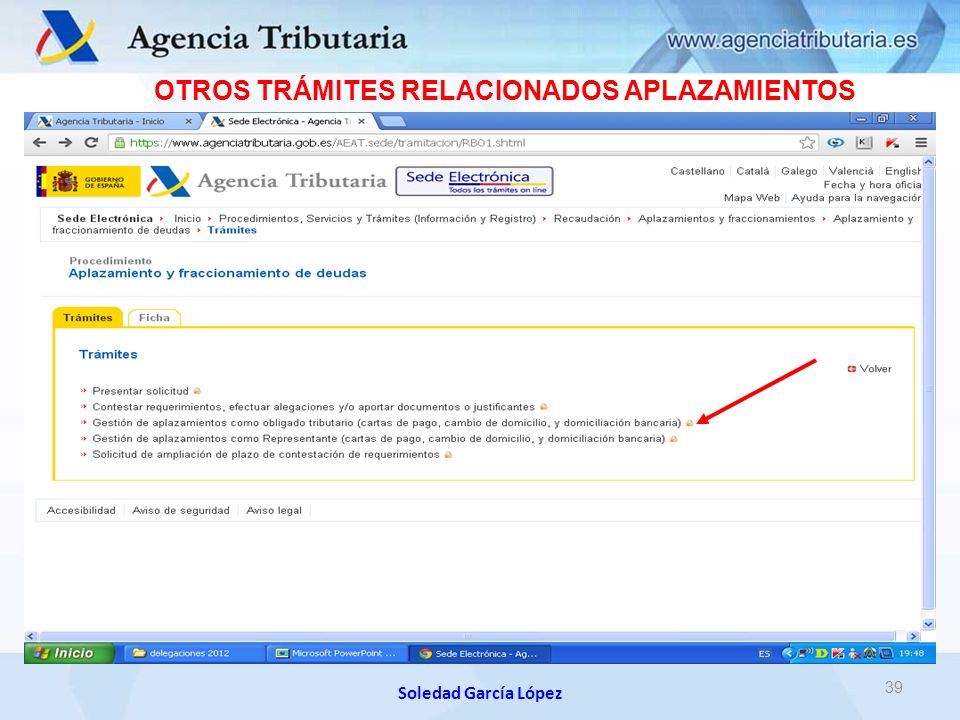This screenshot has width=960, height=720.
Task: Switch to the Ficha tab
Action: [154, 318]
